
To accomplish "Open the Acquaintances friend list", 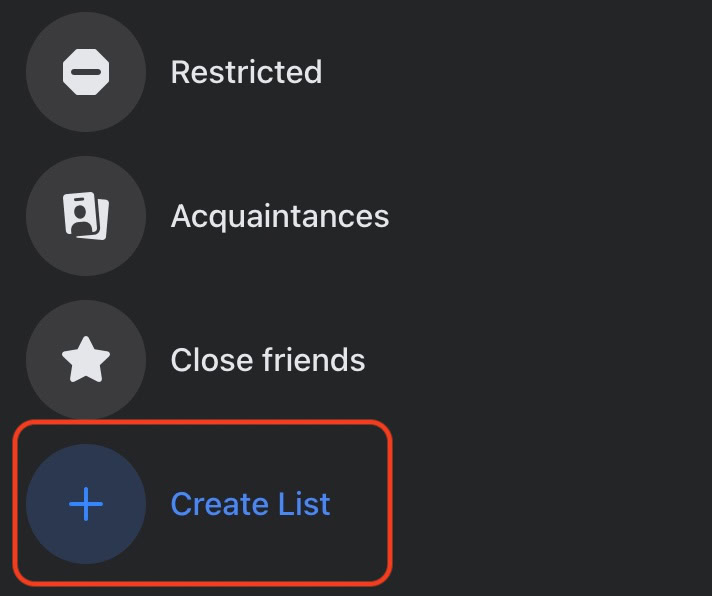I will pos(279,216).
